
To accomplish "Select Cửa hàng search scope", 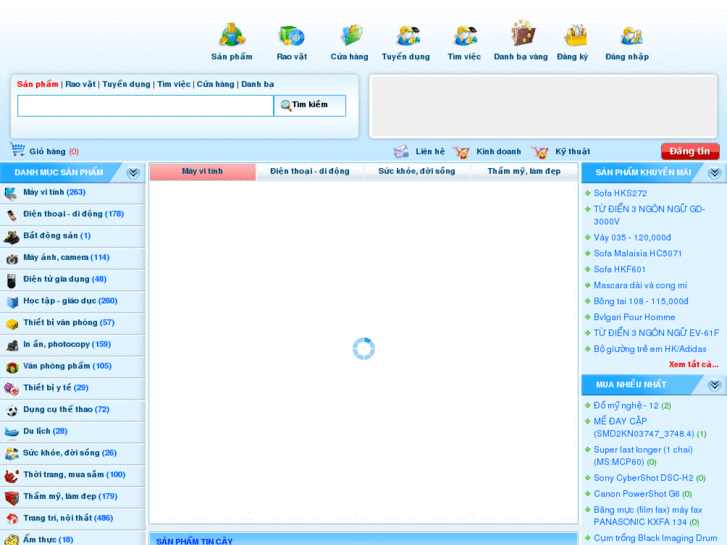I will 215,84.
